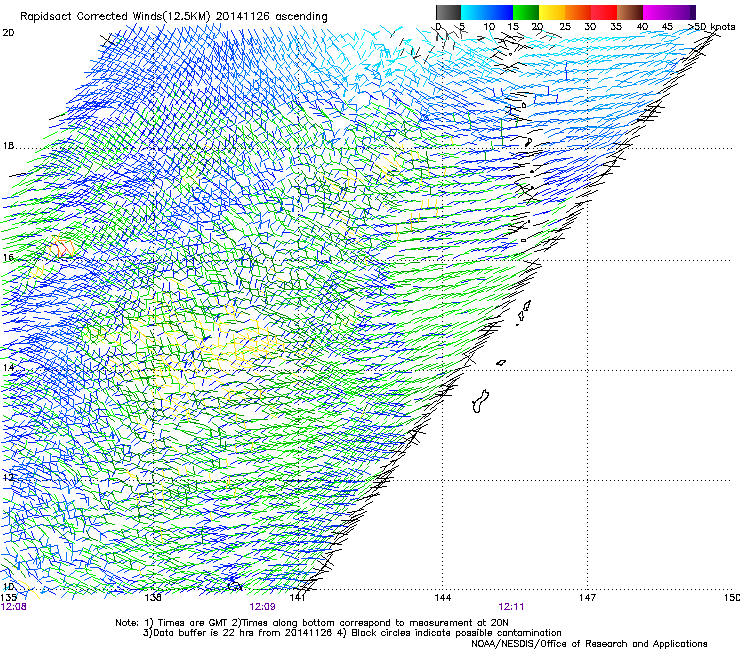
Task: Click the dark blue segment of the speed legend
Action: (500, 12)
